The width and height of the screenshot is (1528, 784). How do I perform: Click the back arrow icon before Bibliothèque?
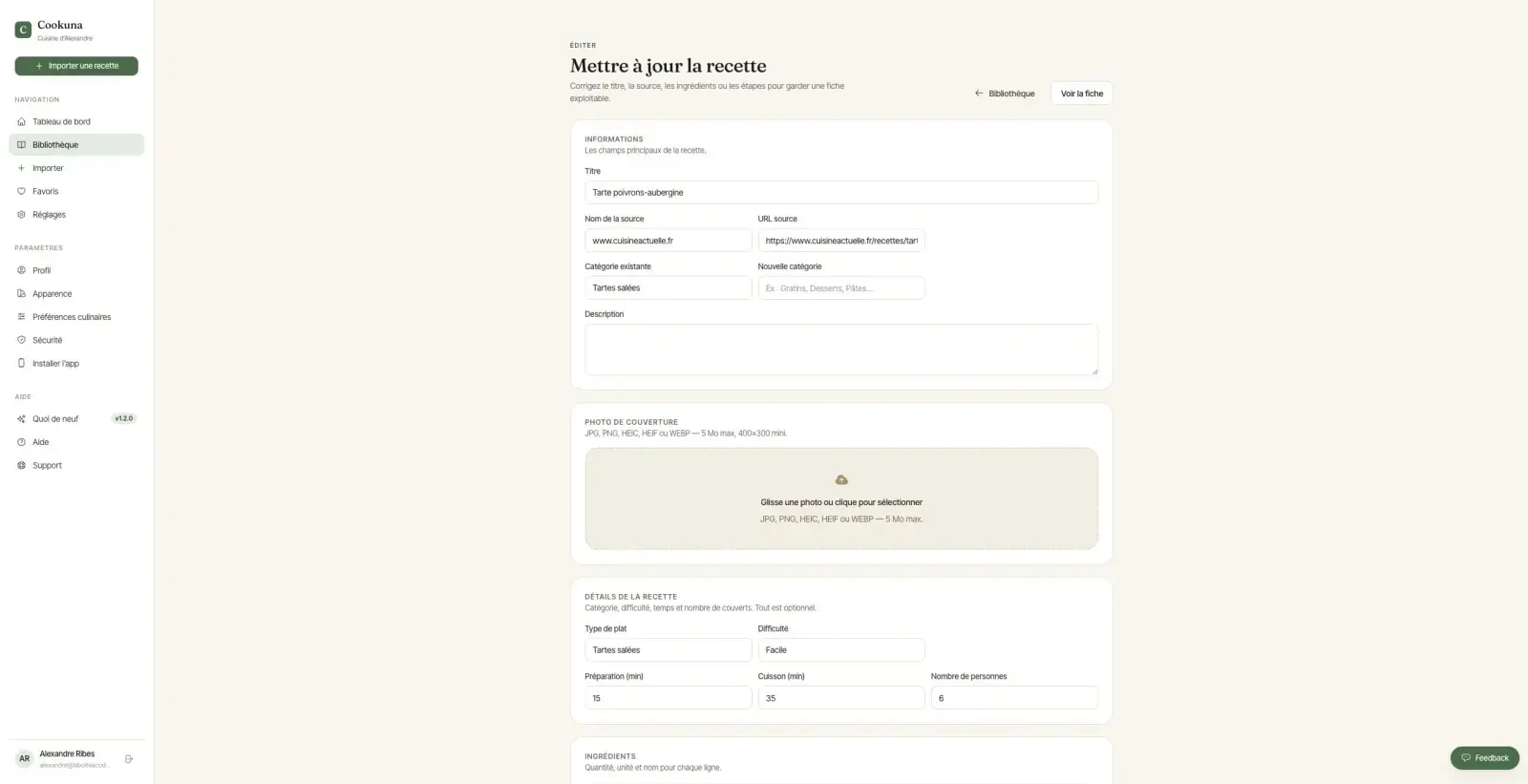(x=979, y=94)
